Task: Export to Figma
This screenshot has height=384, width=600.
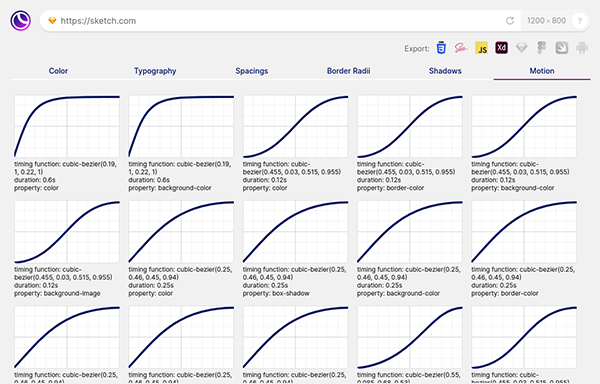Action: 541,48
